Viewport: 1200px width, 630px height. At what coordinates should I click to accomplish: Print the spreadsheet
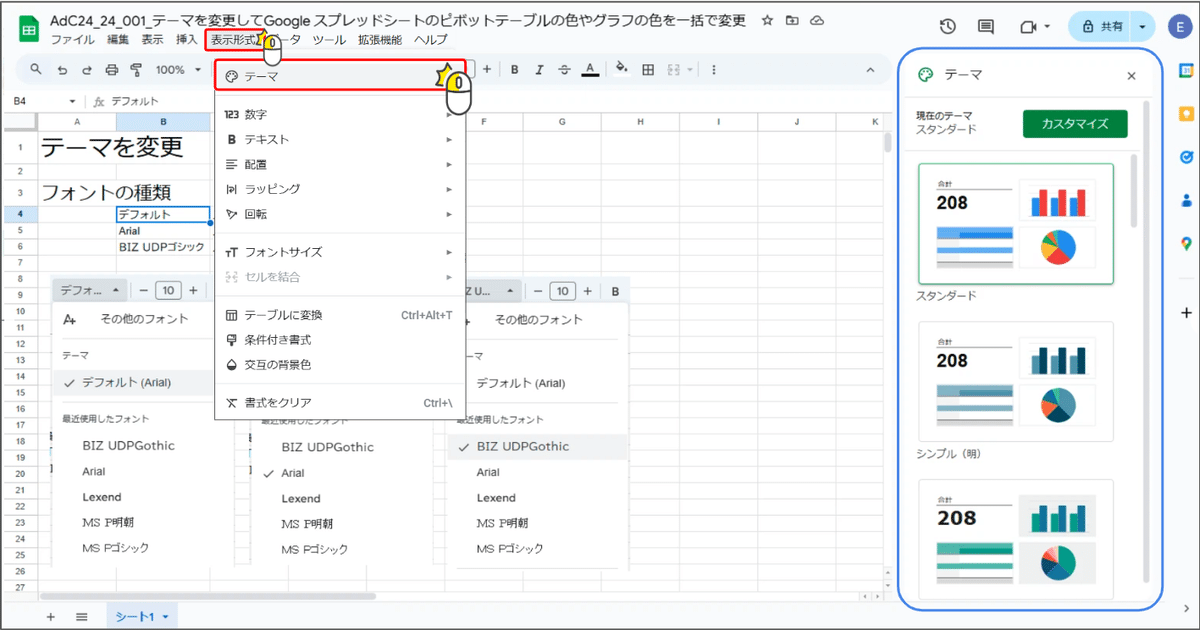[x=112, y=70]
